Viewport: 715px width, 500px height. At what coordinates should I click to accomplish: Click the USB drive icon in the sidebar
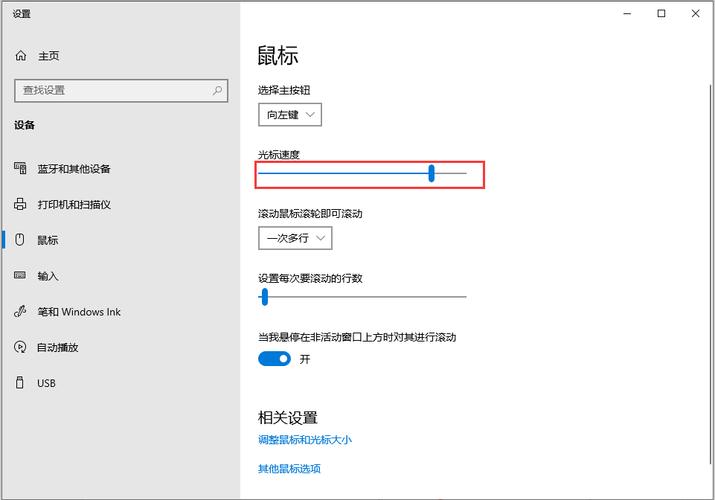click(x=20, y=382)
